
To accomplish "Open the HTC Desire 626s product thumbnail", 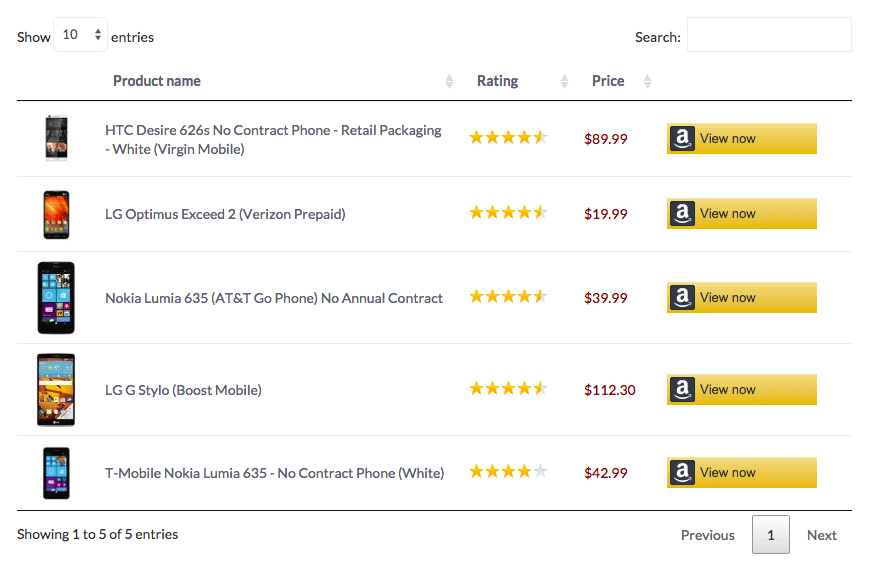I will [56, 139].
